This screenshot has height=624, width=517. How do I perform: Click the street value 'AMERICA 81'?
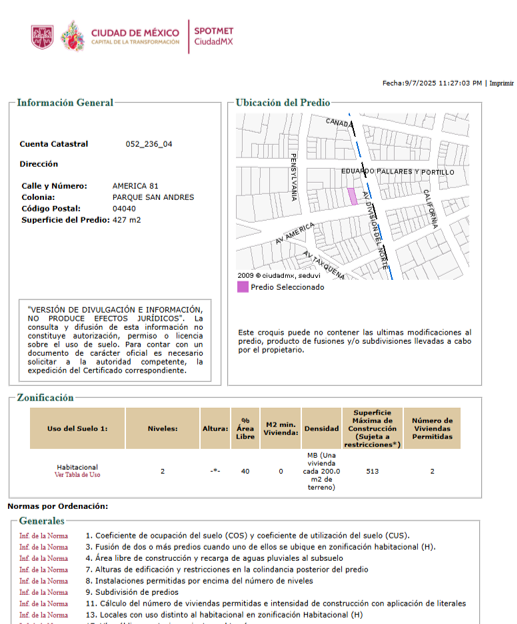tap(135, 186)
